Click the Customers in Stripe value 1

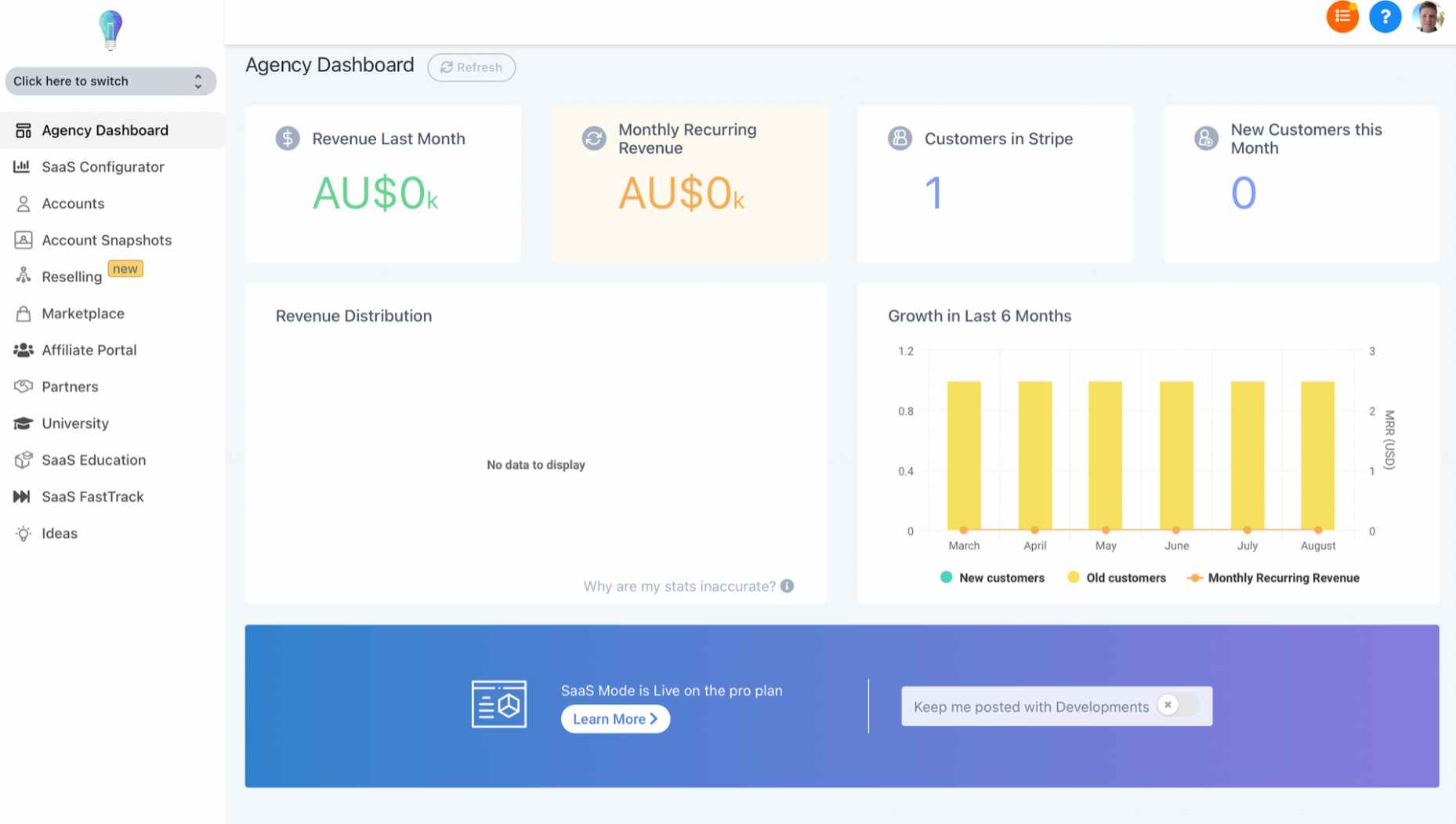pos(933,193)
